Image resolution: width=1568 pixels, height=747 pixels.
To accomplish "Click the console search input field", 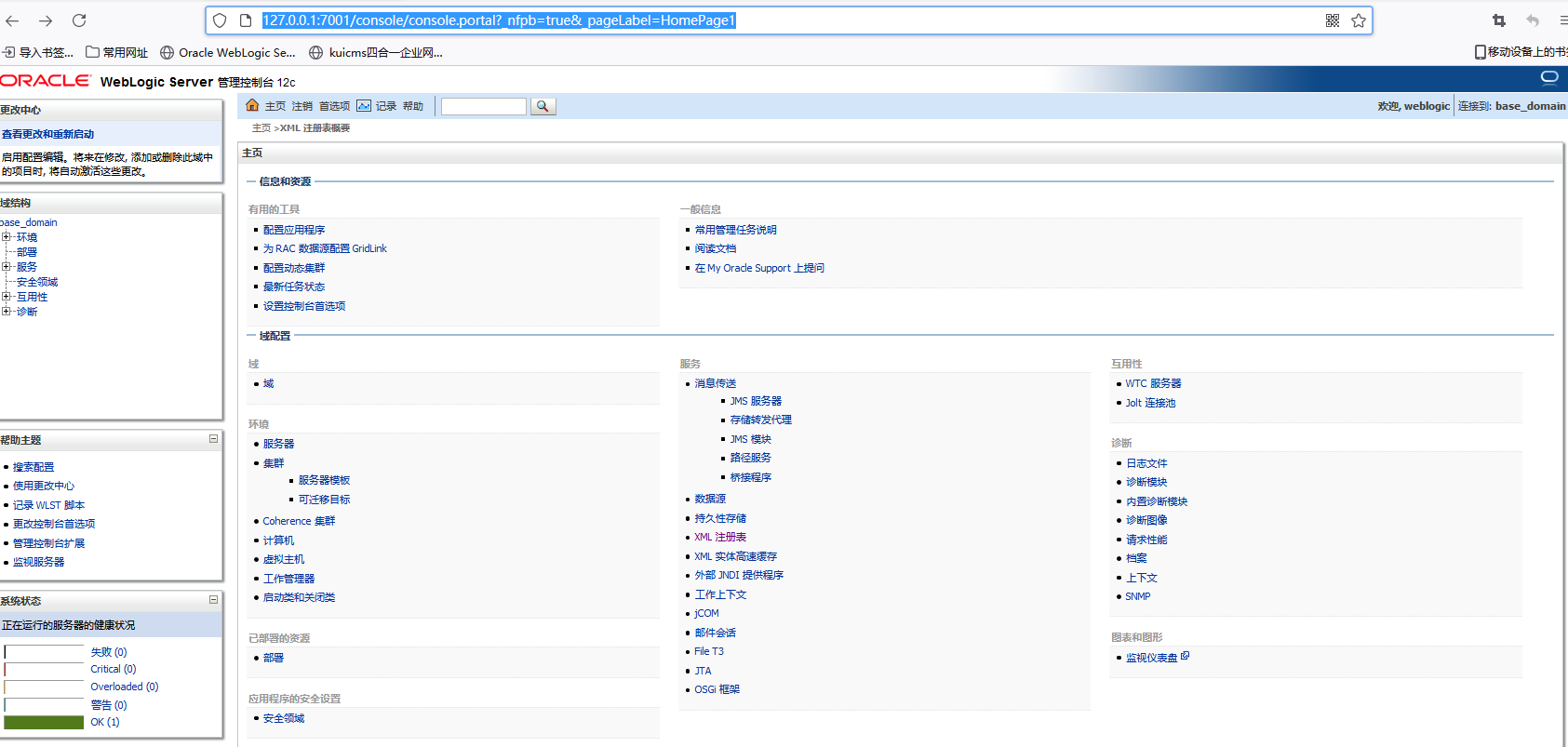I will point(484,106).
